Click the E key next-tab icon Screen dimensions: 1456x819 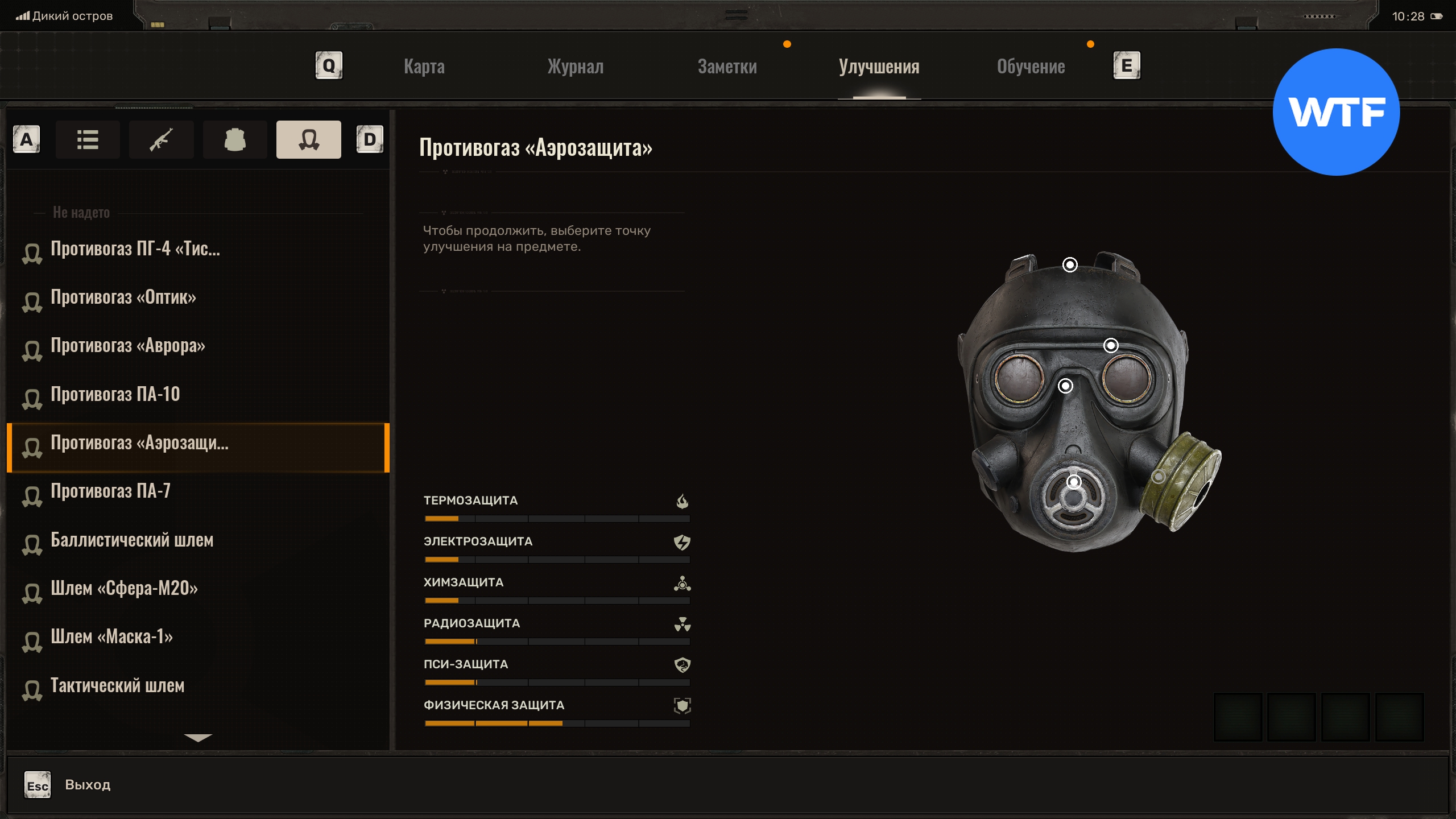[x=1126, y=66]
